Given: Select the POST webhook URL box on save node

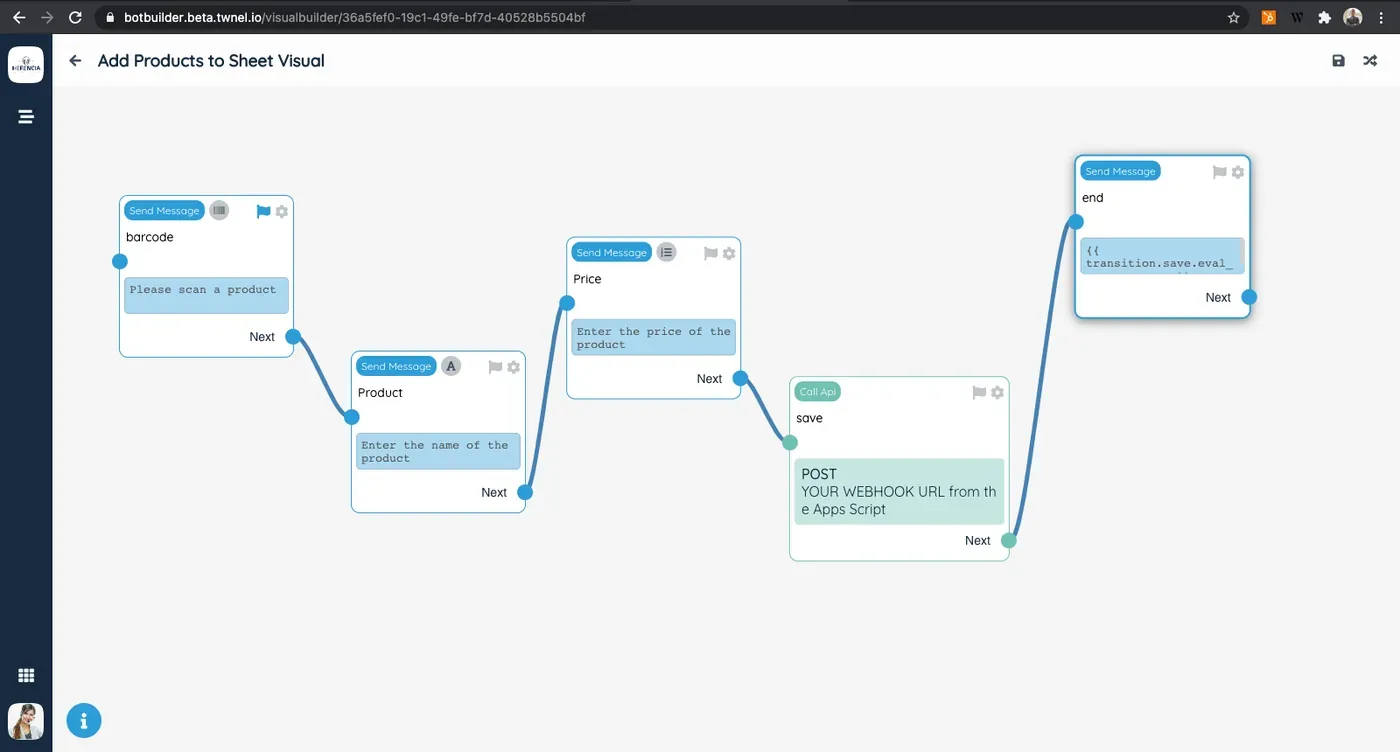Looking at the screenshot, I should 899,491.
